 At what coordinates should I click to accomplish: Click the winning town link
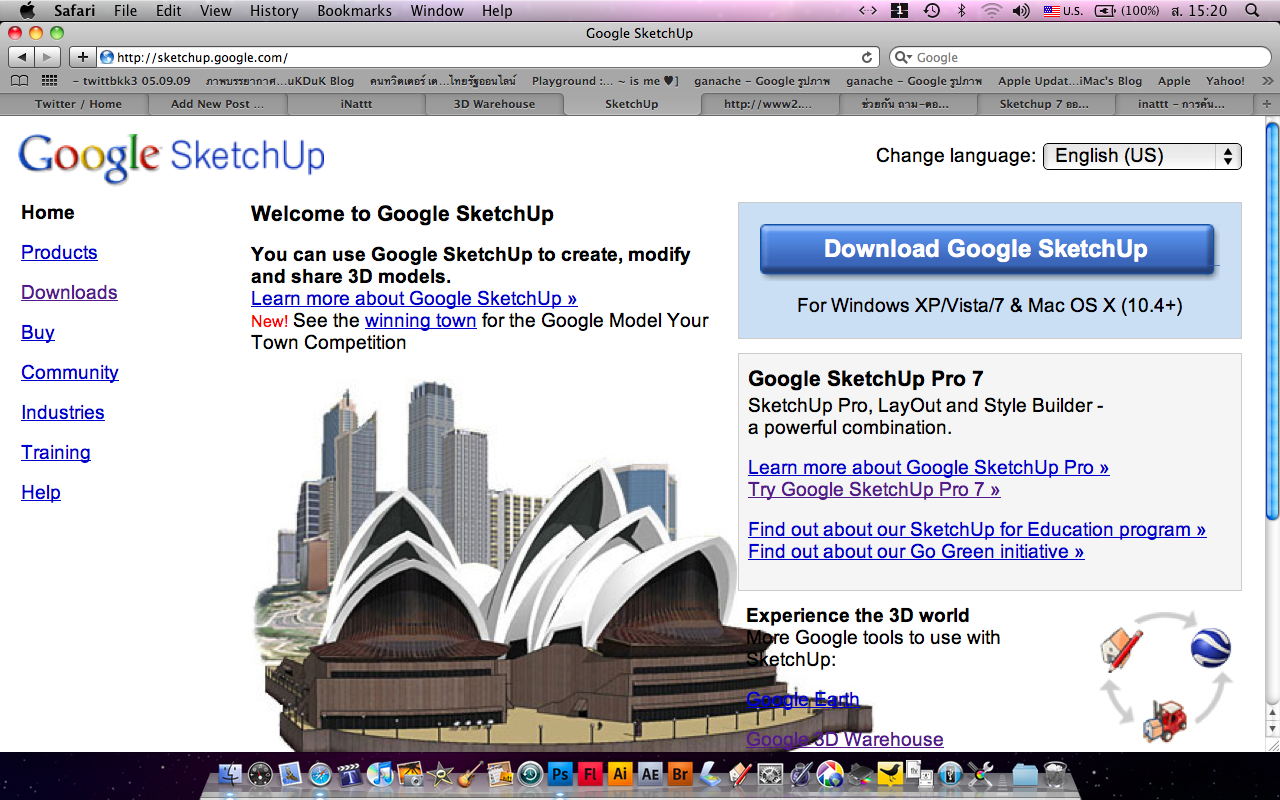point(420,321)
